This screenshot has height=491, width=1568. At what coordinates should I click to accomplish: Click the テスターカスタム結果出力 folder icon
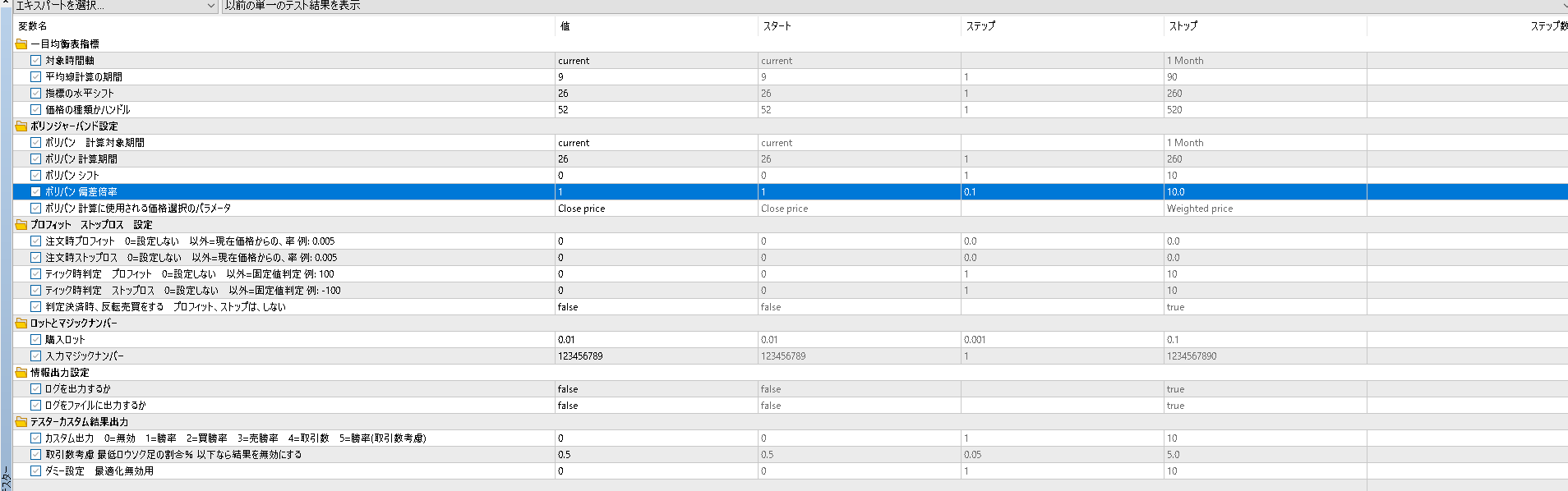pos(21,421)
